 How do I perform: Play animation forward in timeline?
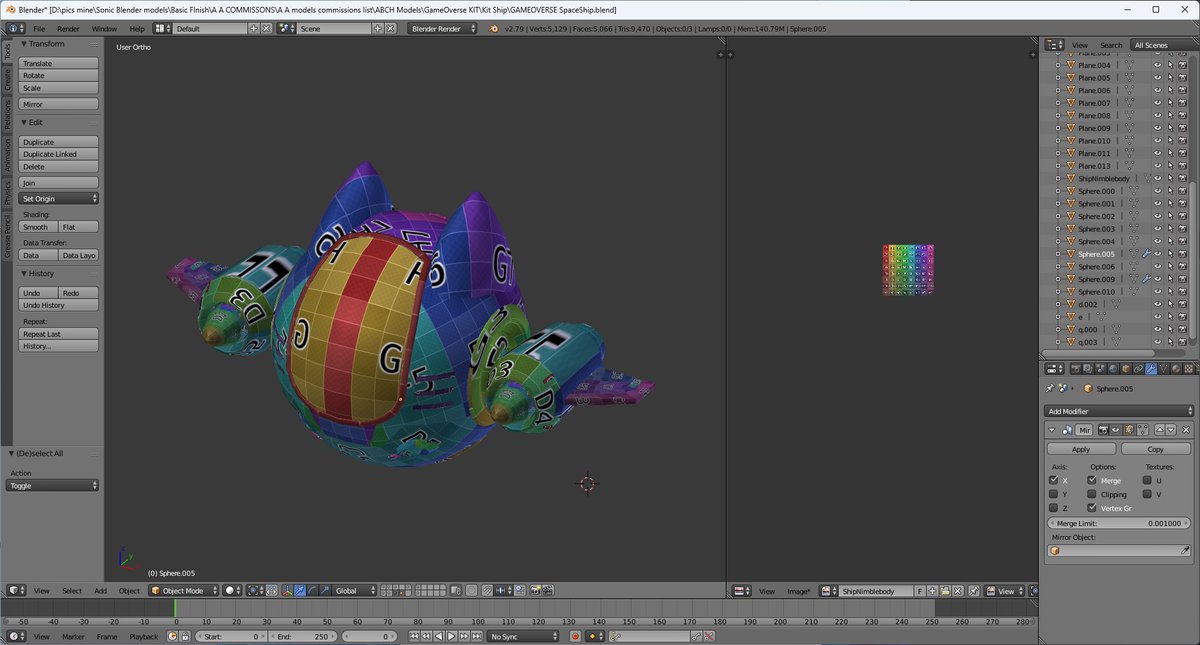[x=451, y=636]
